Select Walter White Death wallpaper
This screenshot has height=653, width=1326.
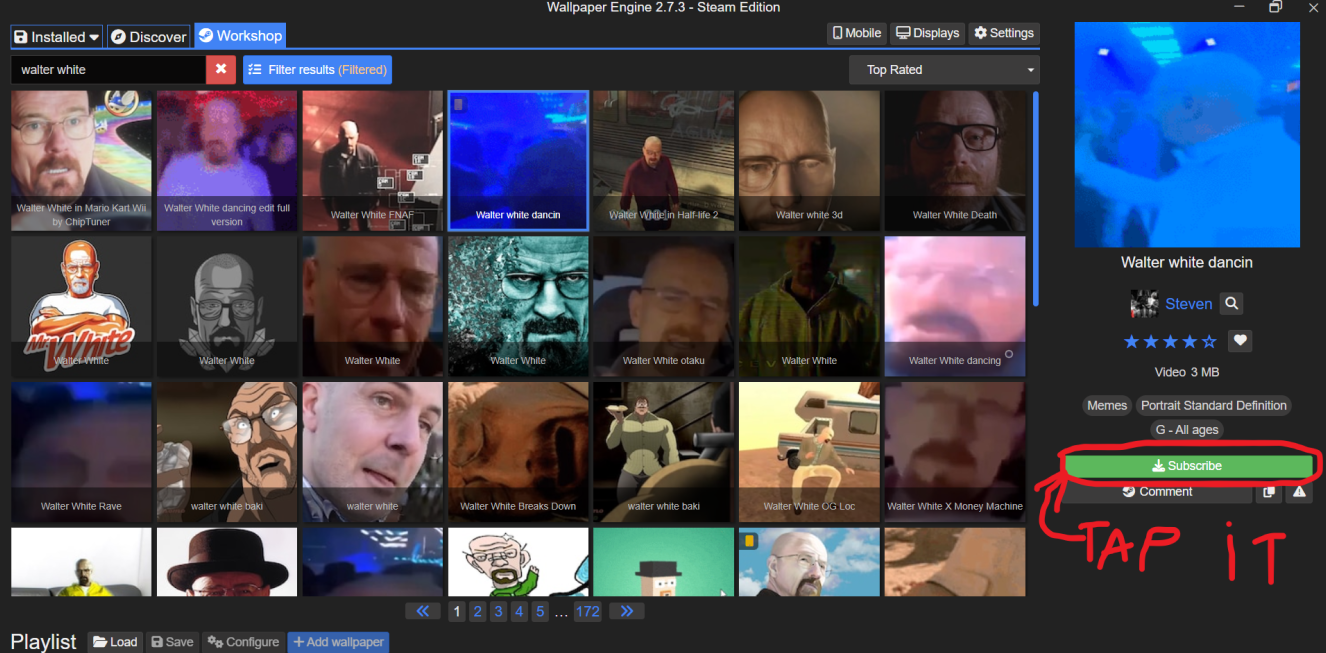[955, 161]
